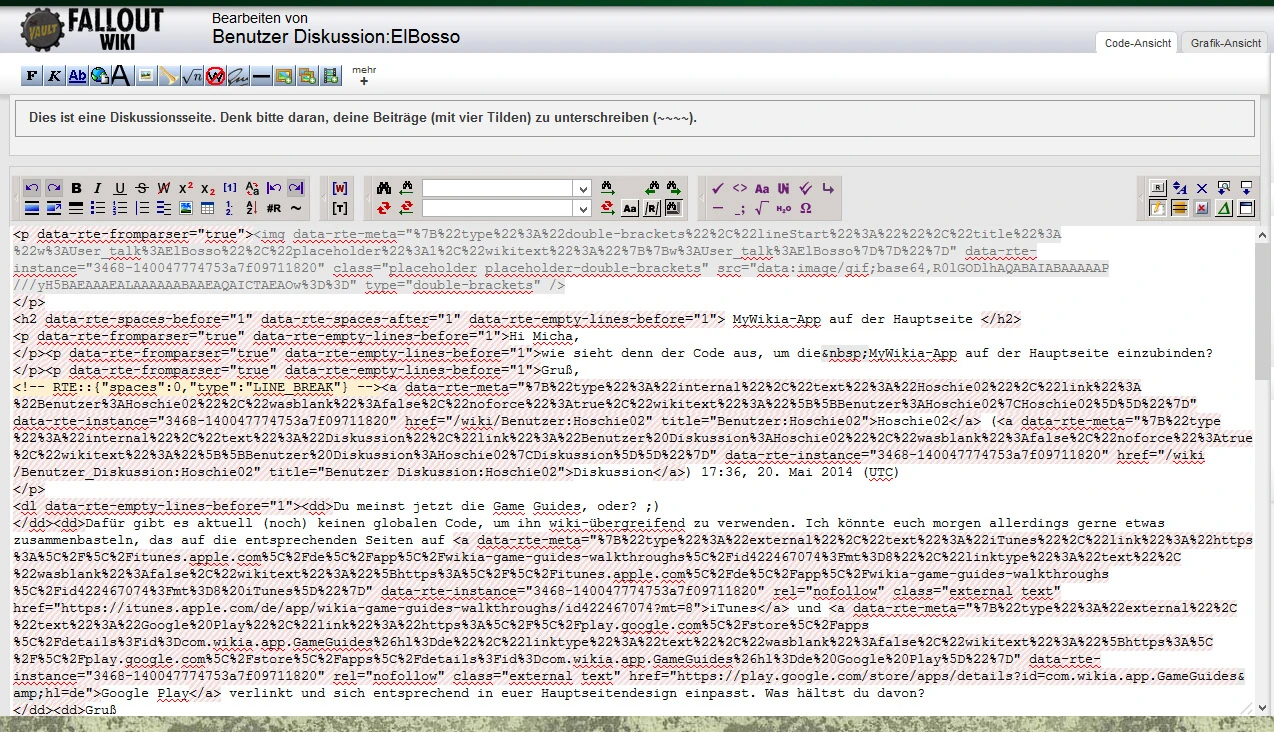
Task: Switch to the Code-Ansicht tab
Action: (x=1137, y=43)
